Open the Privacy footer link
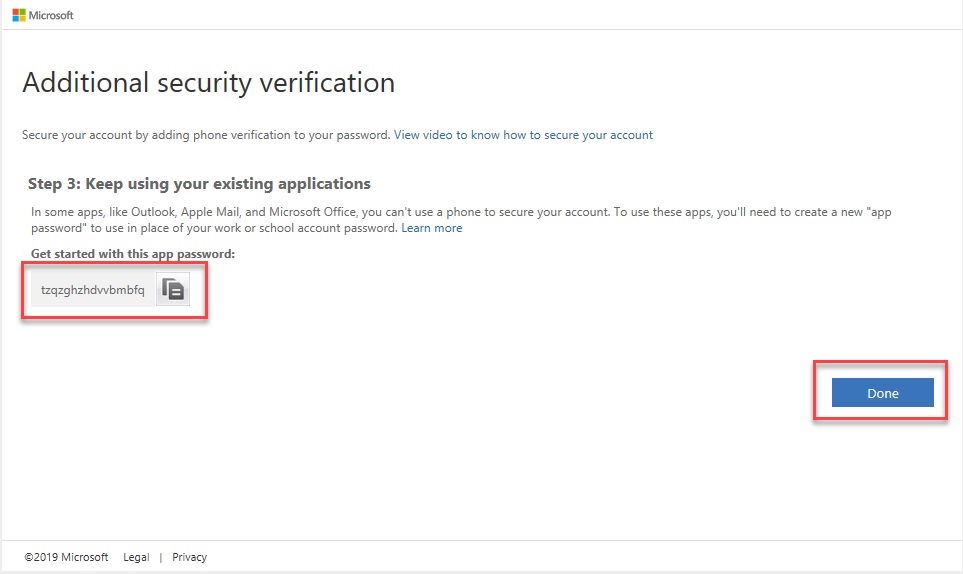 pos(189,557)
